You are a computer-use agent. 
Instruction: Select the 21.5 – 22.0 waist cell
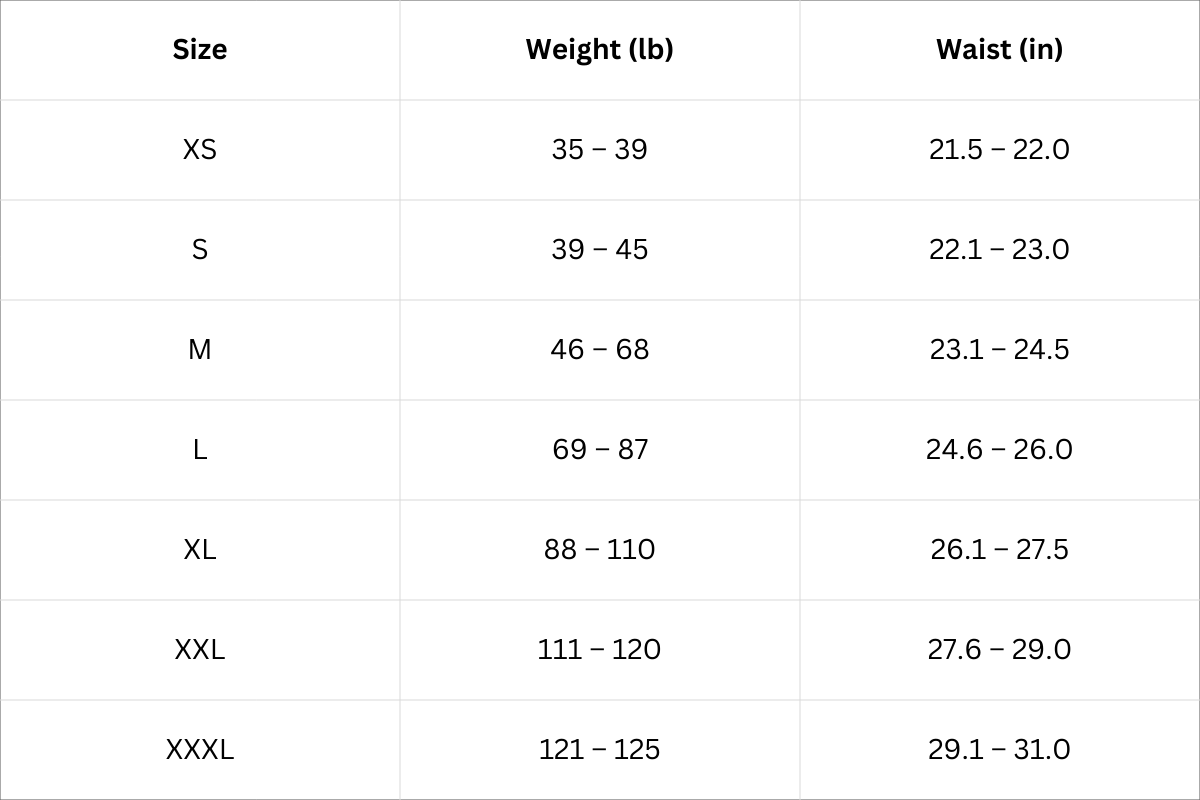pyautogui.click(x=999, y=149)
